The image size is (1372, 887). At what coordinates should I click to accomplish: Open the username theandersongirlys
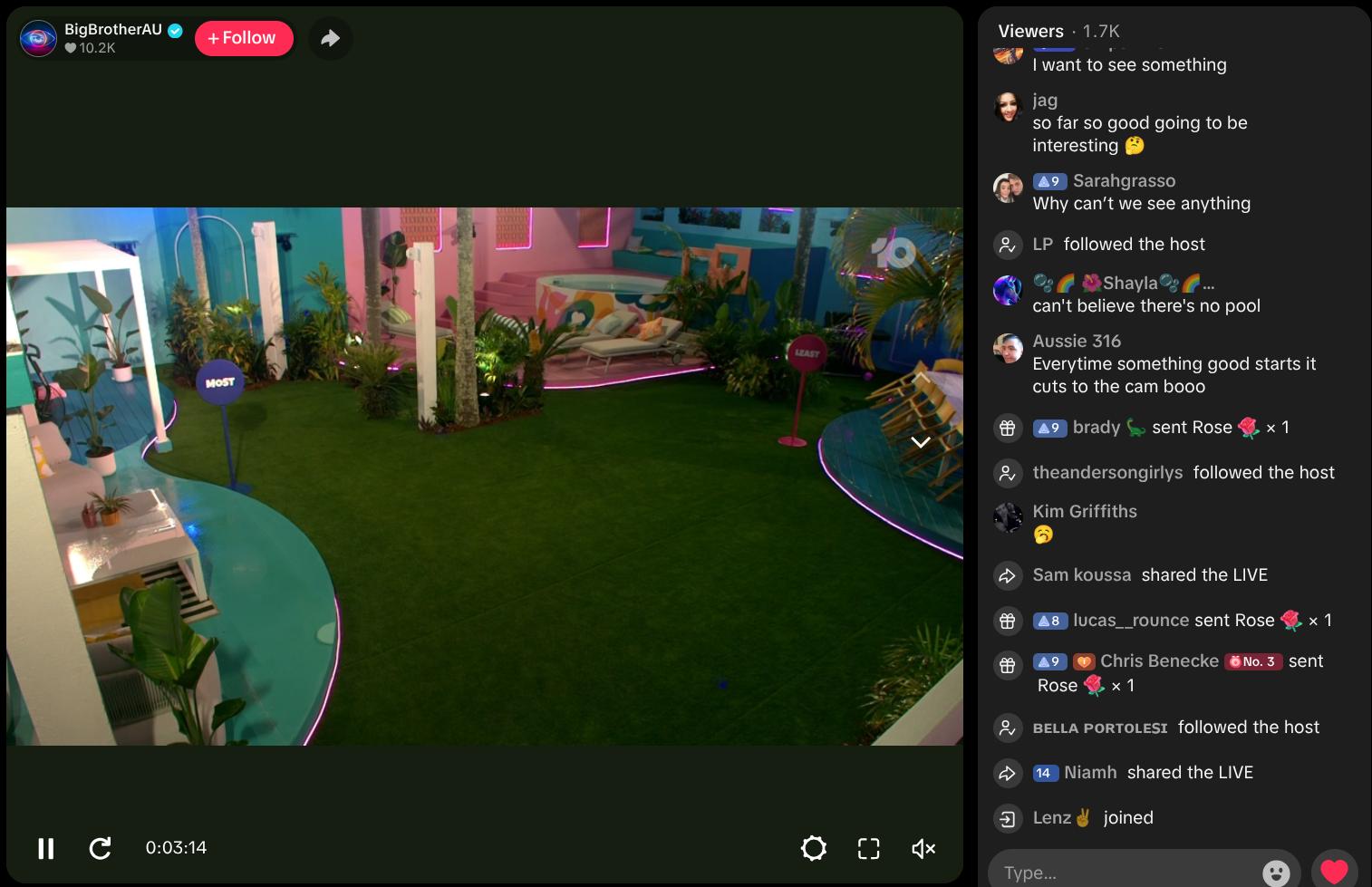click(x=1107, y=473)
